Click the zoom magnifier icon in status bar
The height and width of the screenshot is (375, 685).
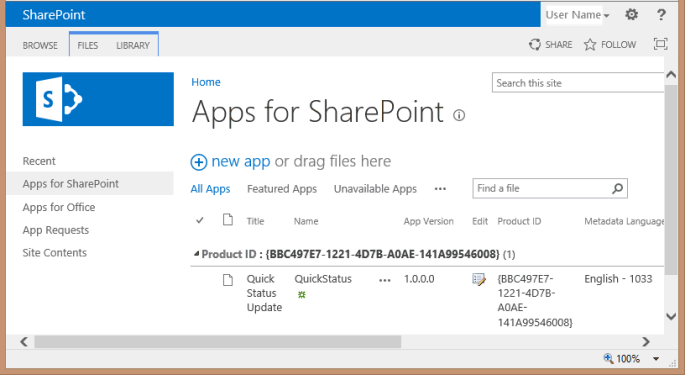point(608,358)
